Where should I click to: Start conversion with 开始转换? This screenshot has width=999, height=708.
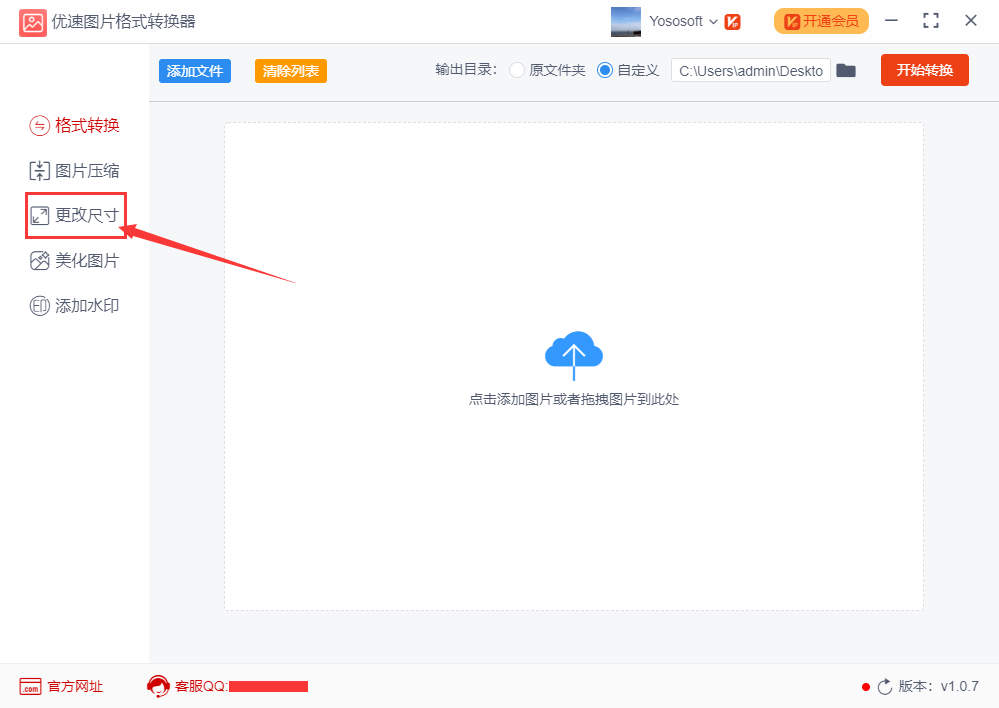click(924, 70)
